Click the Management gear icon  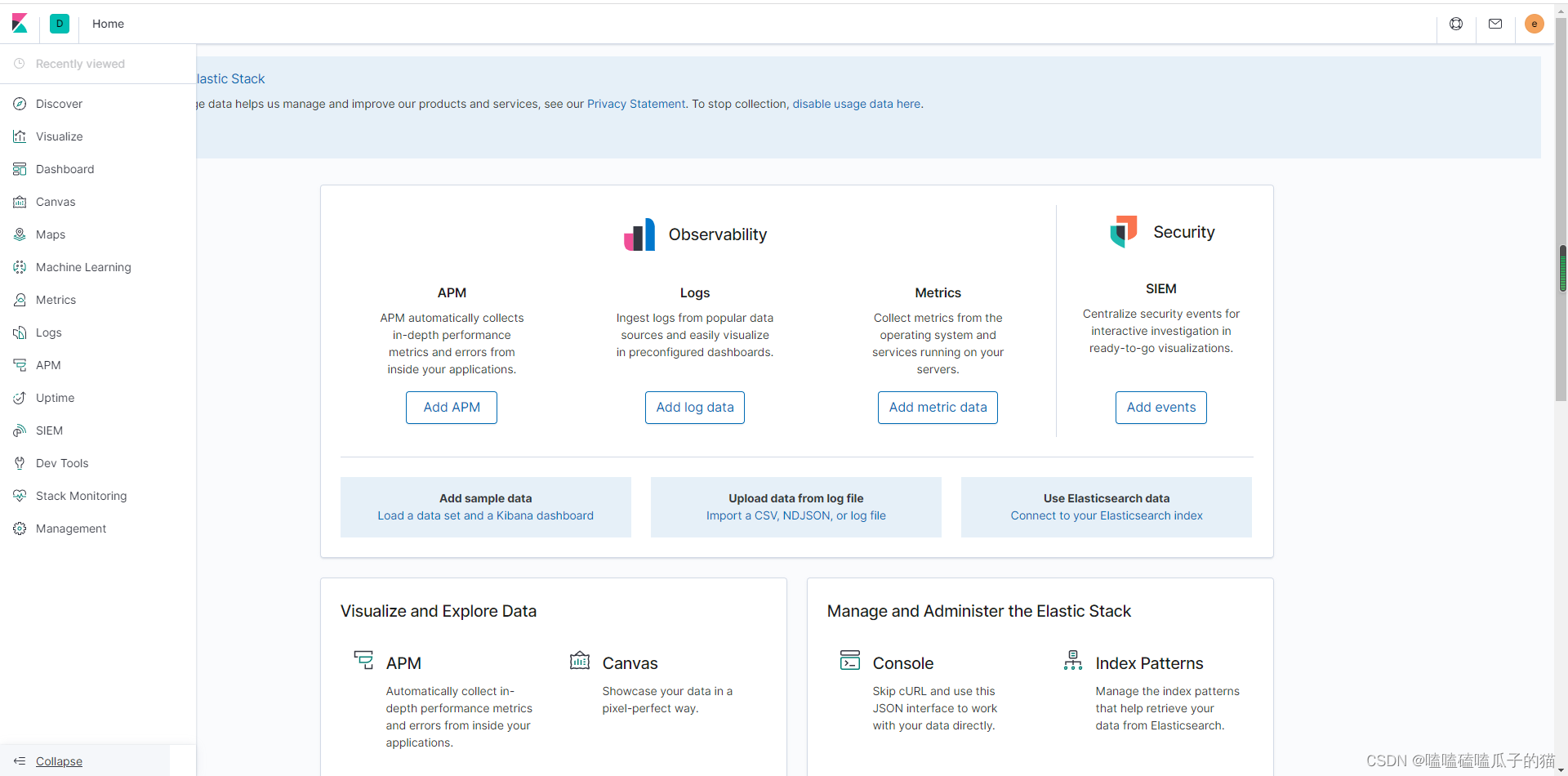pos(20,528)
